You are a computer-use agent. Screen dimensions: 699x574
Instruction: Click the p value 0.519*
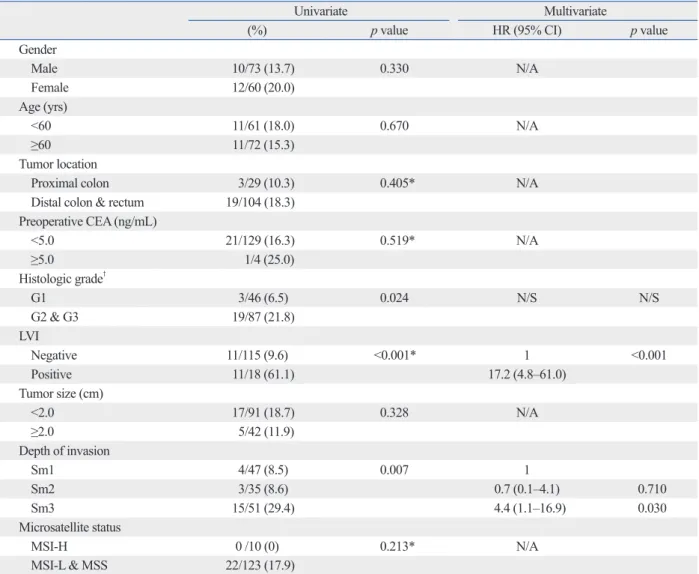tap(397, 241)
